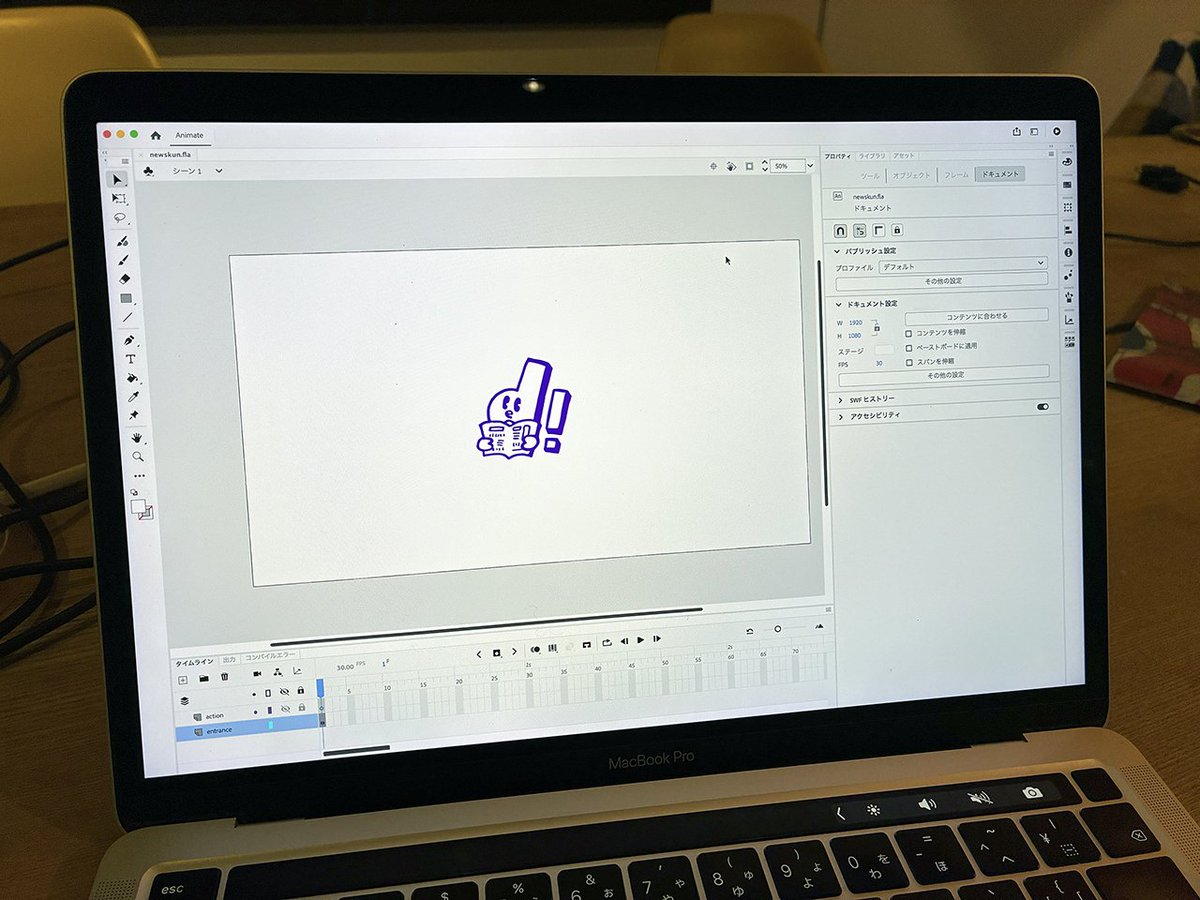The height and width of the screenshot is (900, 1200).
Task: Toggle visibility of the action layer
Action: (x=285, y=709)
